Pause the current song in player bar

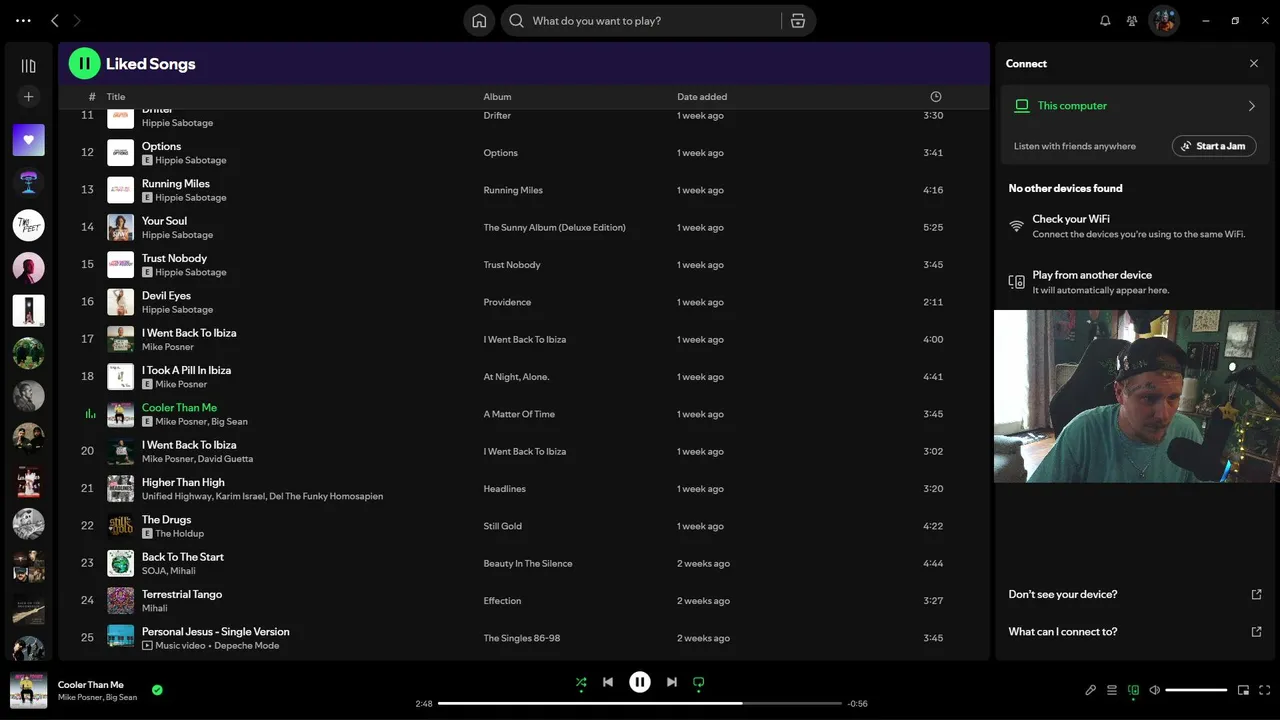pos(640,682)
